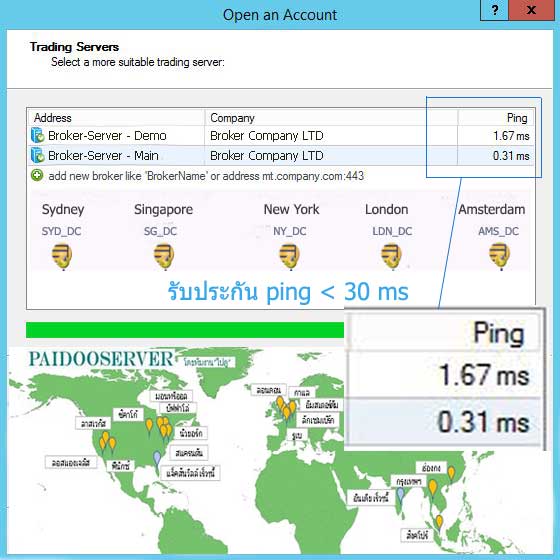
Task: Click the SG_DC data center code
Action: coord(160,231)
